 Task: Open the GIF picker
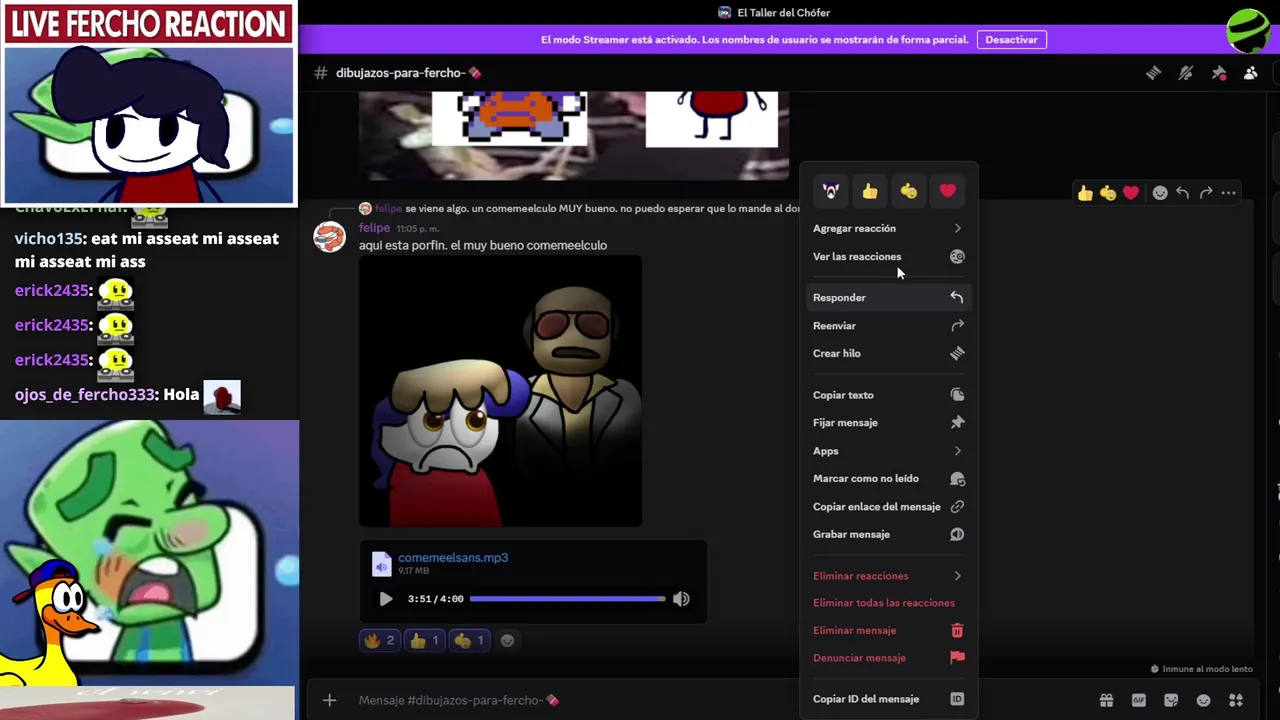1138,701
